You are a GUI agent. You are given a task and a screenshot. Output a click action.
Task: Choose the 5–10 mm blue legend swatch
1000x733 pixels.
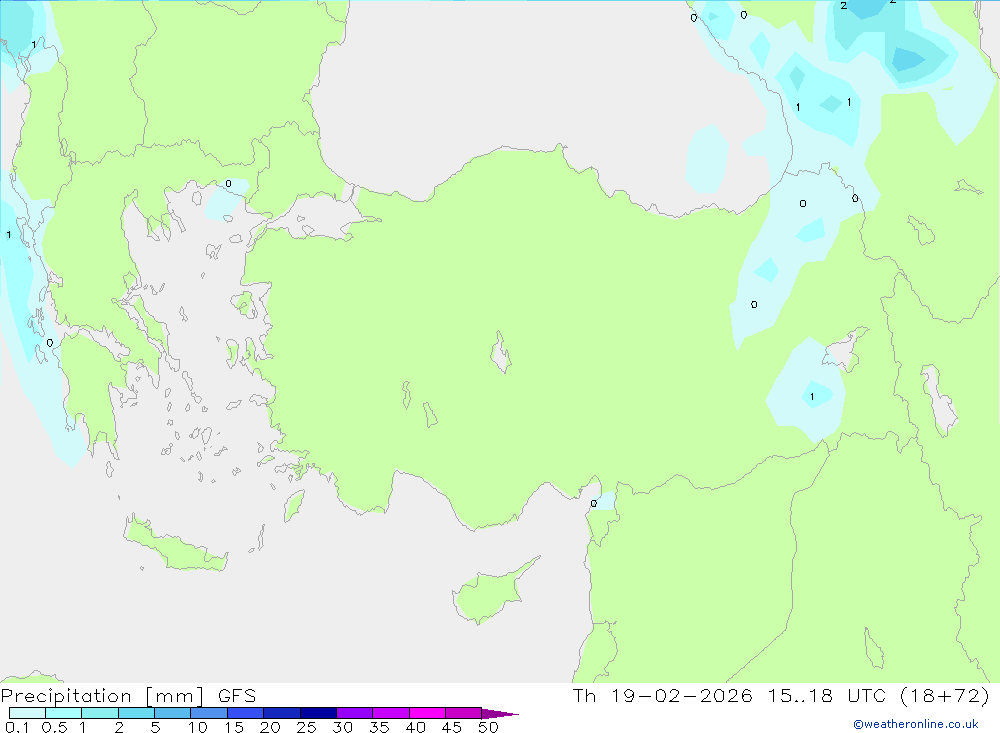[172, 713]
